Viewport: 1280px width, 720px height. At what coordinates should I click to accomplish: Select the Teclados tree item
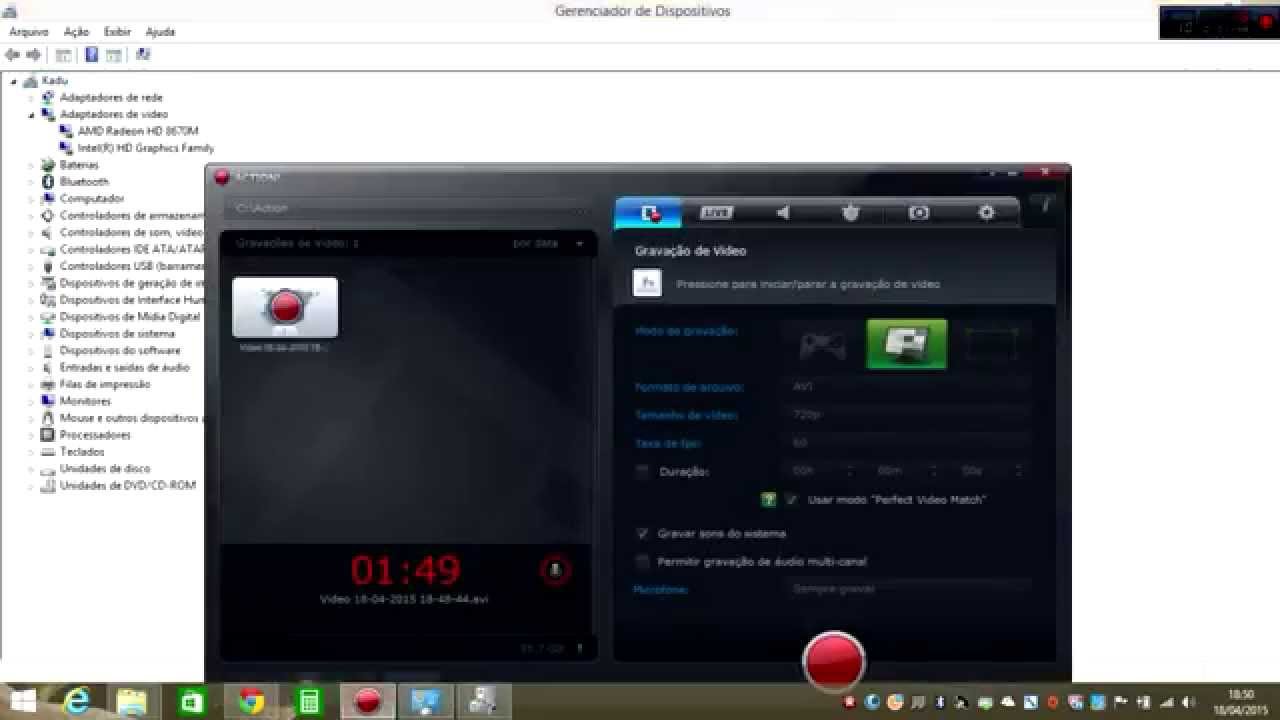82,452
